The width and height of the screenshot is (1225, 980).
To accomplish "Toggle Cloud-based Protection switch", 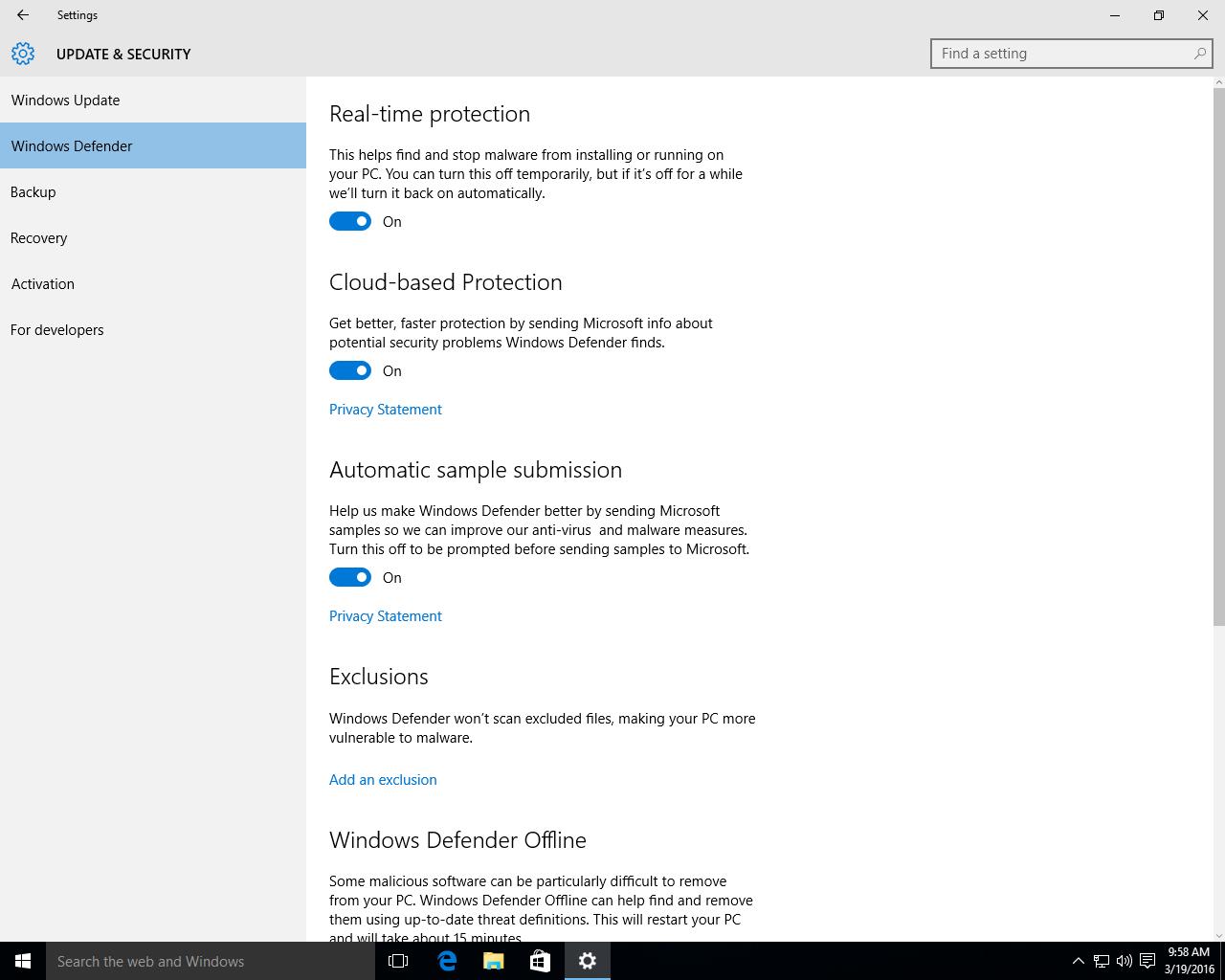I will (x=350, y=370).
